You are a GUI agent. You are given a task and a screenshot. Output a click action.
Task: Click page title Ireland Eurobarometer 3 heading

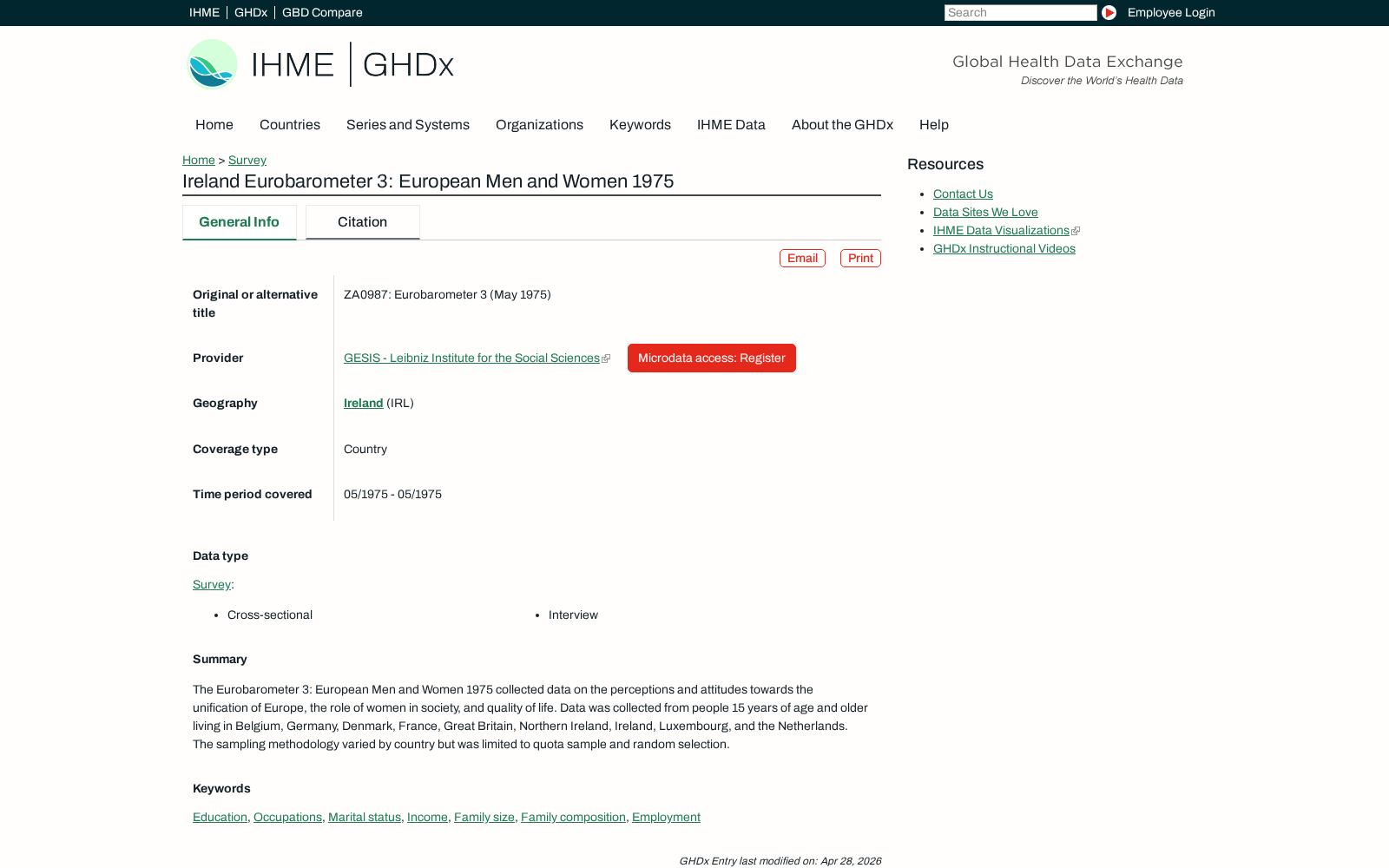pos(428,181)
